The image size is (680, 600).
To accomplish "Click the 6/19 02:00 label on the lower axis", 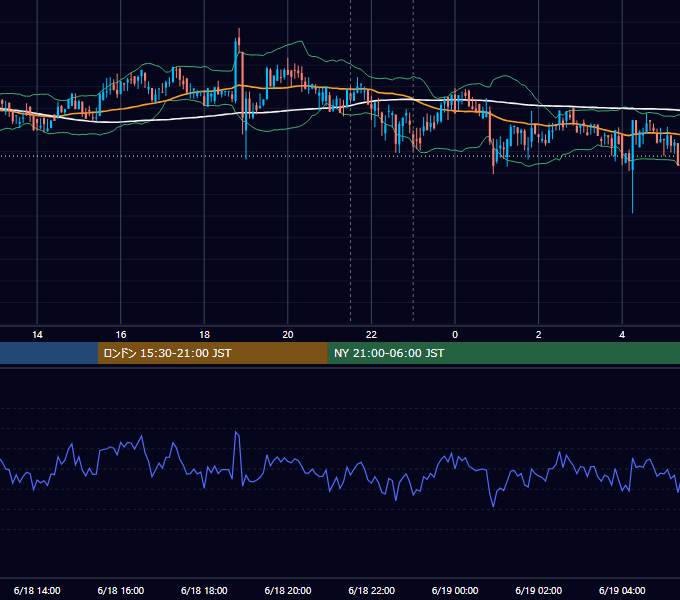I will point(538,590).
